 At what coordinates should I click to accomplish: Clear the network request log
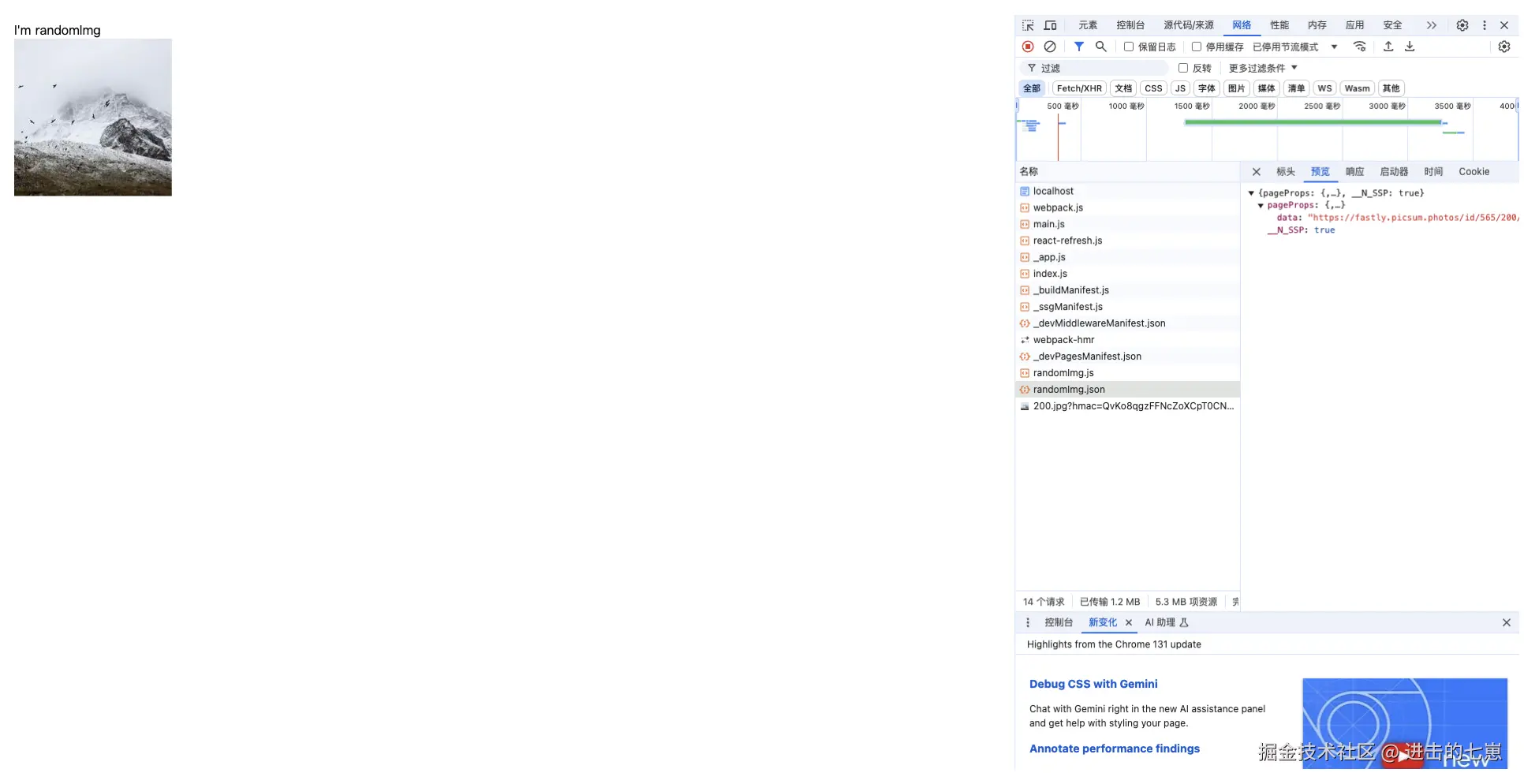pyautogui.click(x=1050, y=46)
